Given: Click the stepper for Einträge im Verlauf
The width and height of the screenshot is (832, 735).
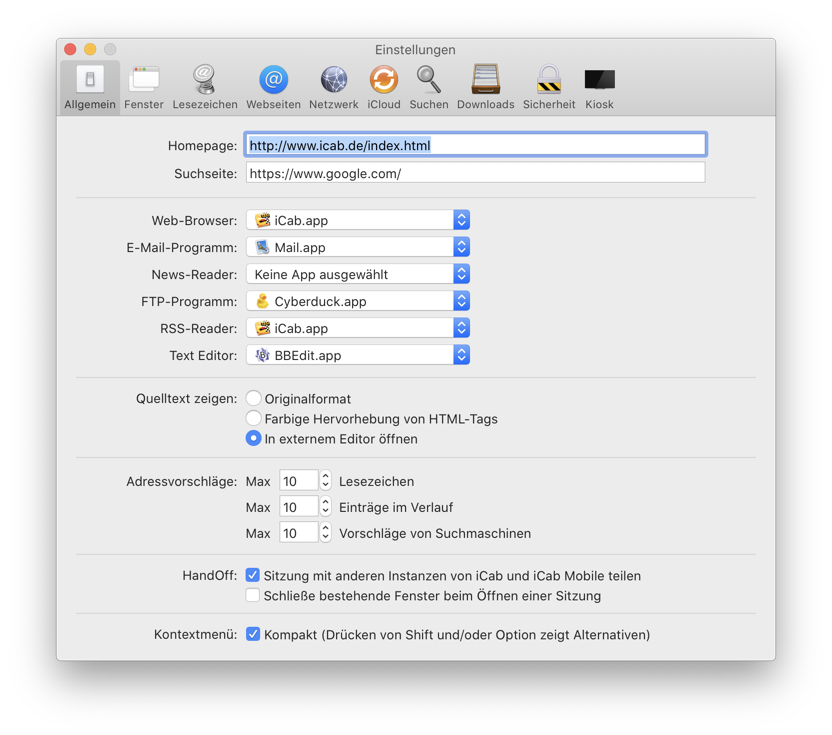Looking at the screenshot, I should tap(326, 507).
